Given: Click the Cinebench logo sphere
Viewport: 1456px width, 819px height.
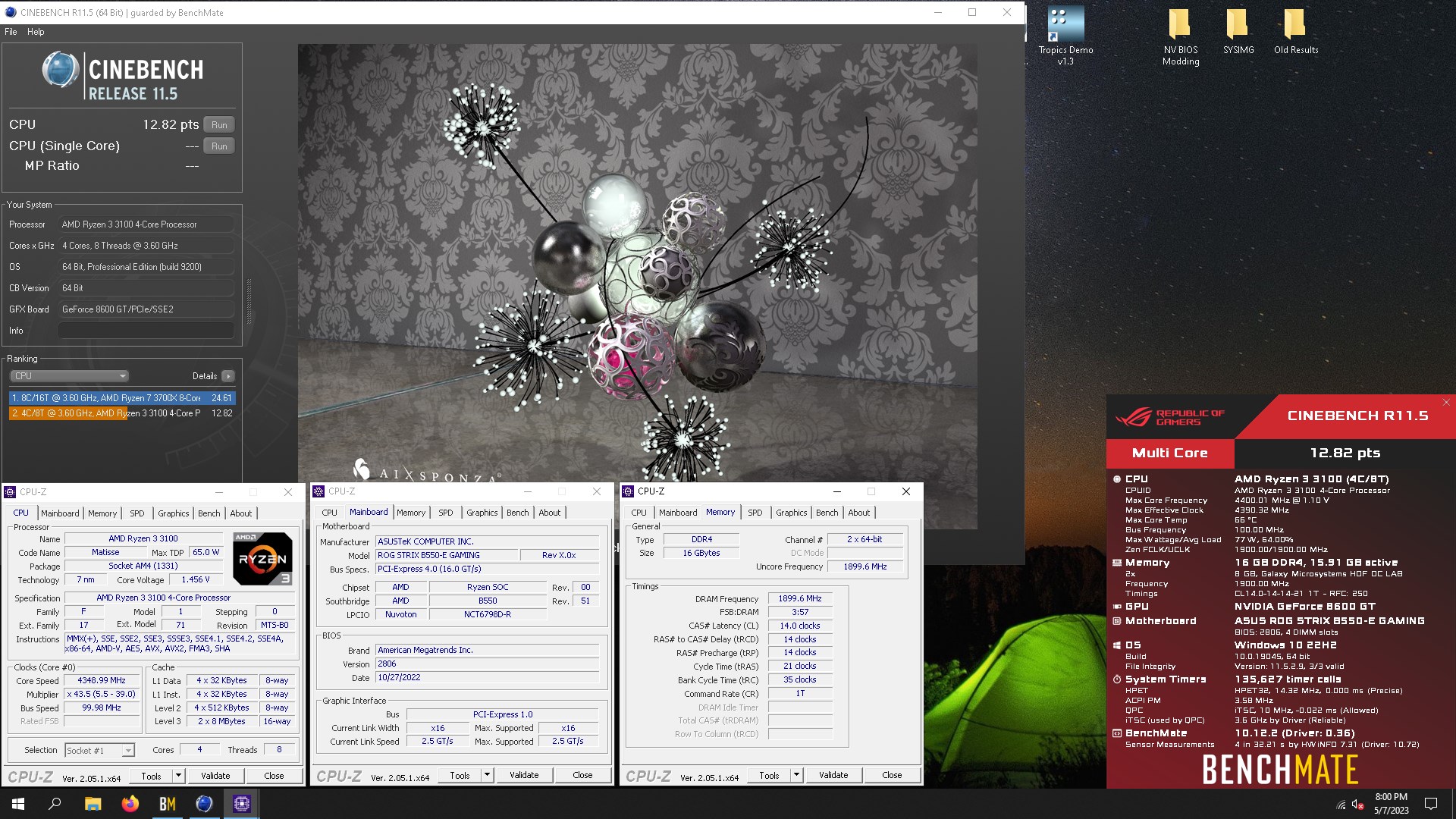Looking at the screenshot, I should coord(61,70).
